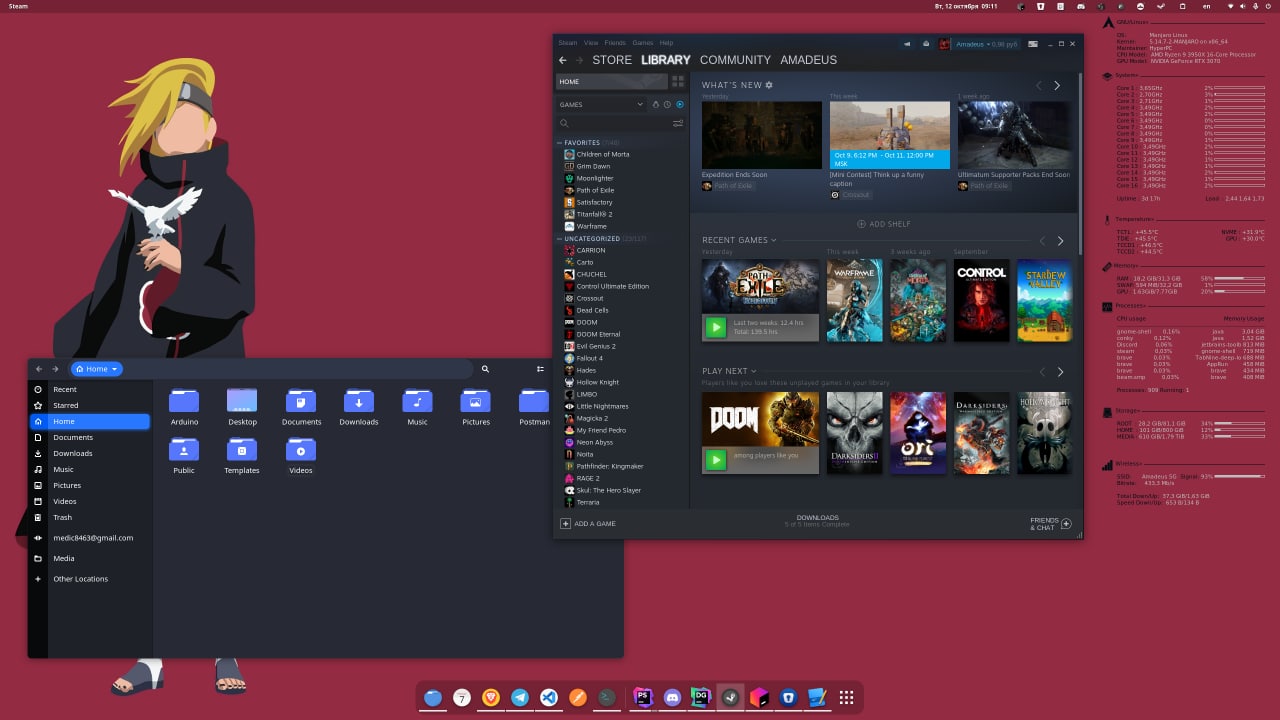Open Control game thumbnail in Recent Games
The image size is (1280, 720).
pos(982,300)
